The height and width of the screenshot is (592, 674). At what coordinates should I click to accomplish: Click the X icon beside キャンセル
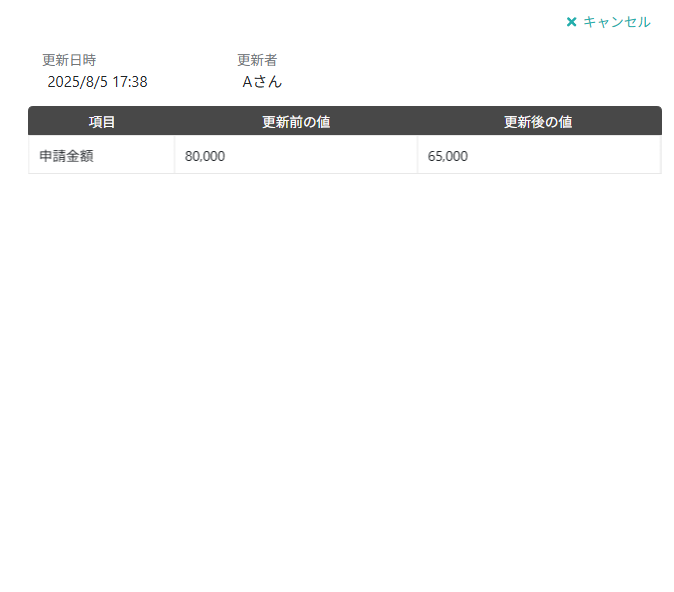pos(571,22)
